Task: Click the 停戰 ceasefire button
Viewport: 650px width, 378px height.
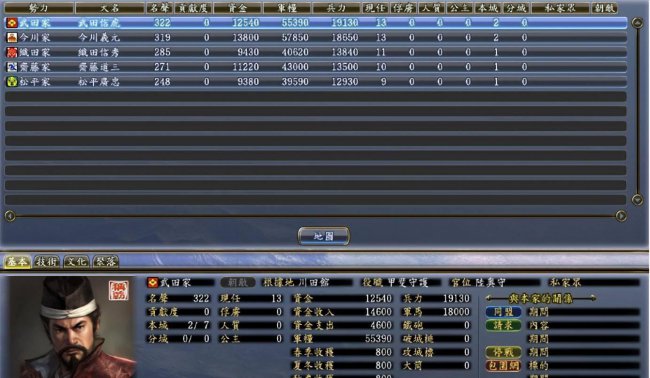Action: coord(503,352)
